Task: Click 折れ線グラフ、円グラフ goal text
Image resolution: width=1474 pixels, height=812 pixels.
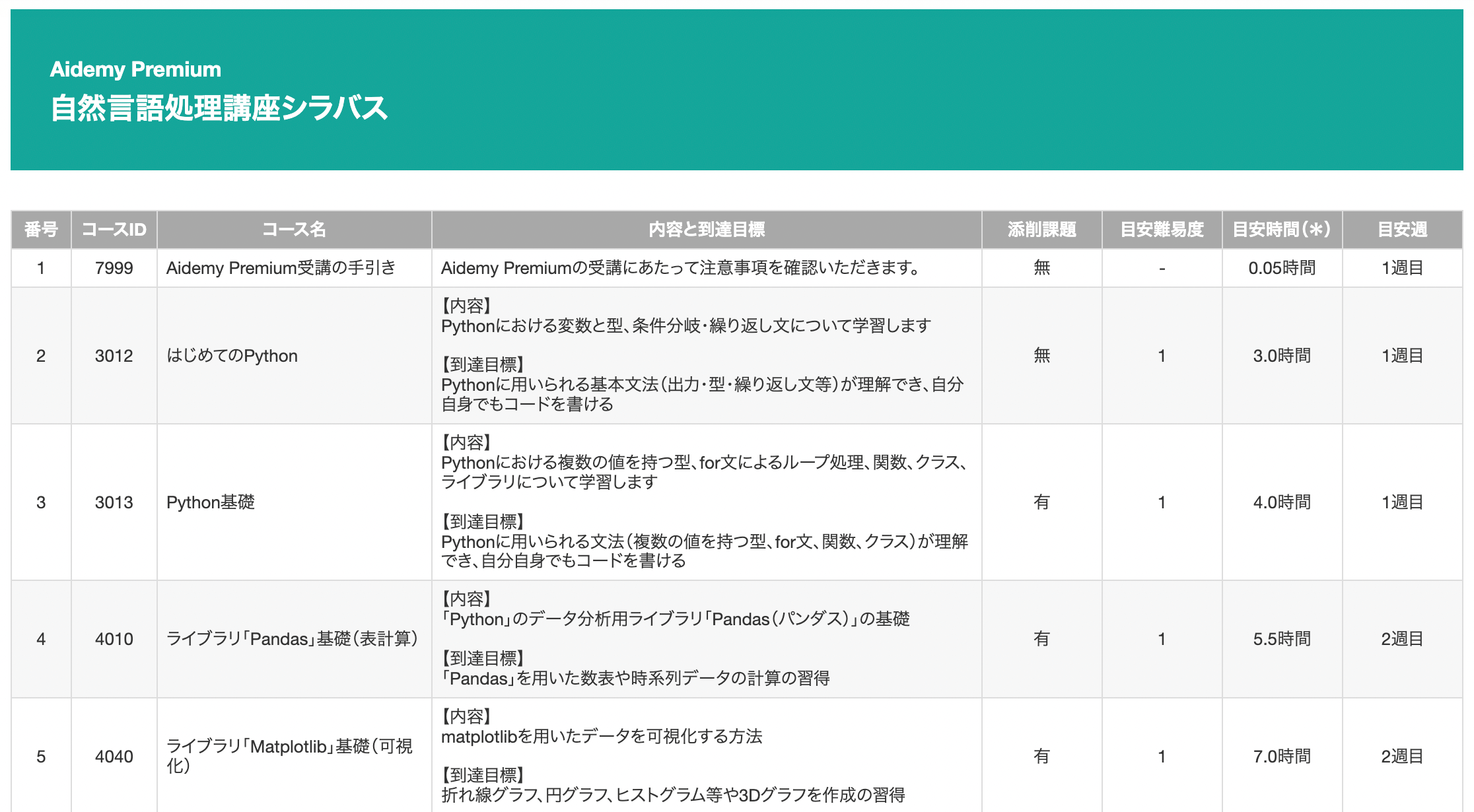Action: click(x=674, y=795)
